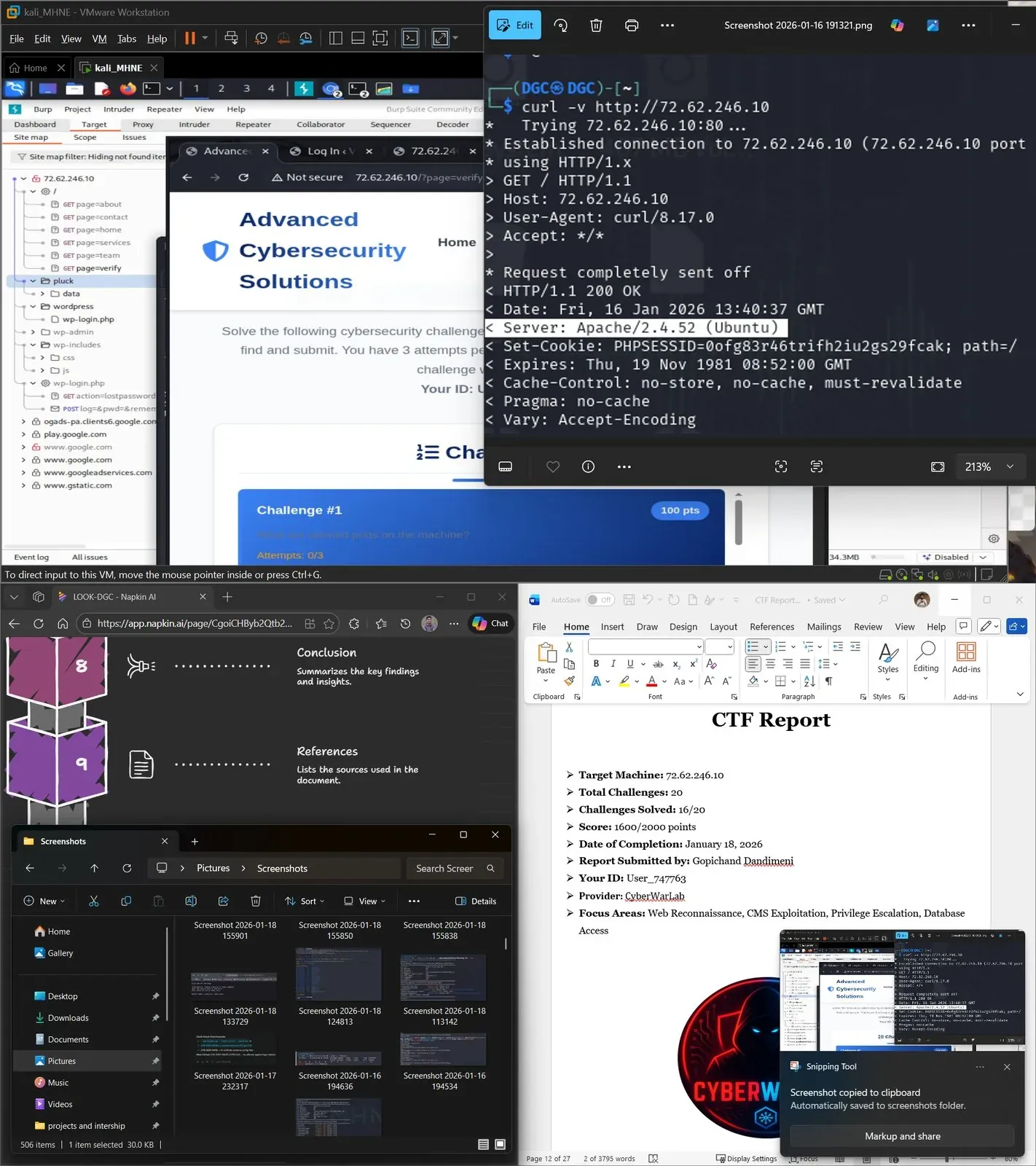Click the Format Painter icon in Word
The height and width of the screenshot is (1166, 1036).
(570, 681)
